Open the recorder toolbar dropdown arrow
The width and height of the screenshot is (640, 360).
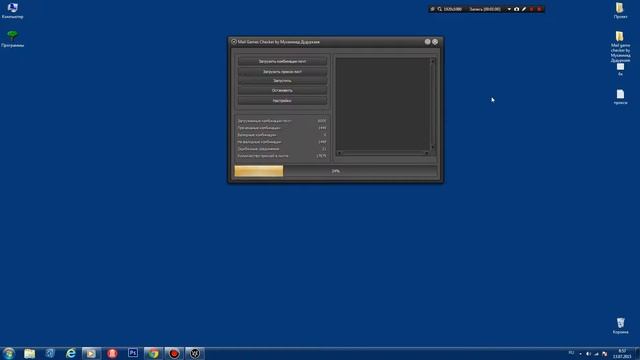(x=509, y=9)
